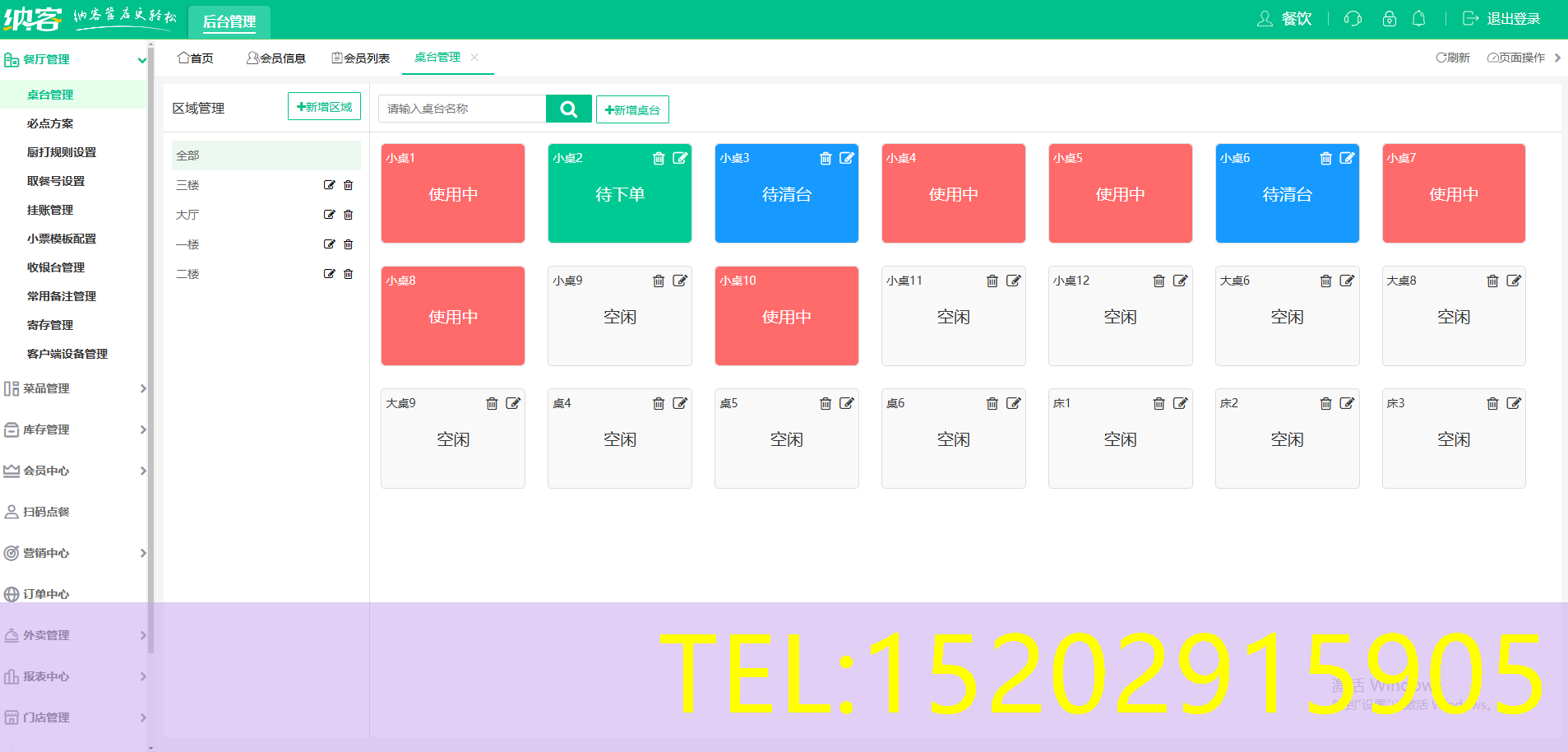
Task: Edit table 大桌9 with pencil icon
Action: [513, 404]
